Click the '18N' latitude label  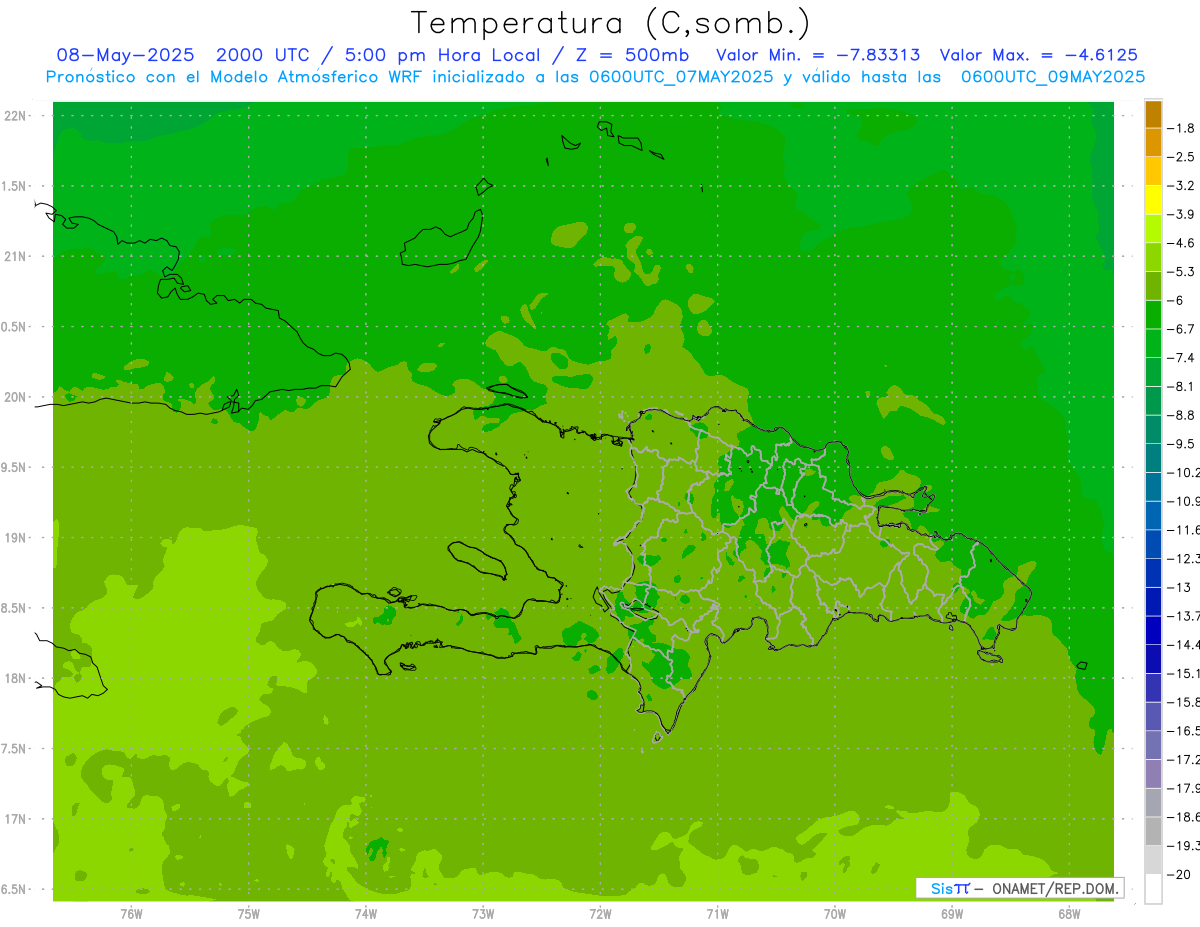[x=15, y=678]
